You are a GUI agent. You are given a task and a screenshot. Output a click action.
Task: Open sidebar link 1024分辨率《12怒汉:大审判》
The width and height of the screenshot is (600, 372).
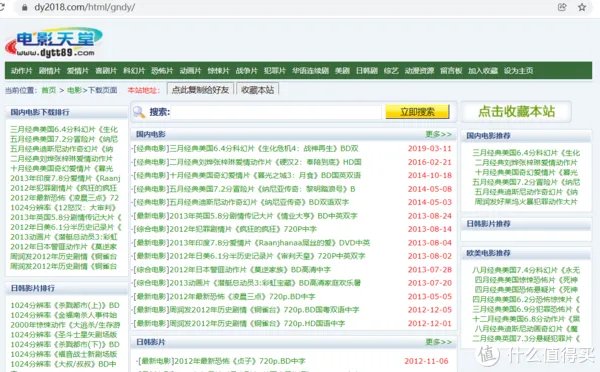click(63, 207)
